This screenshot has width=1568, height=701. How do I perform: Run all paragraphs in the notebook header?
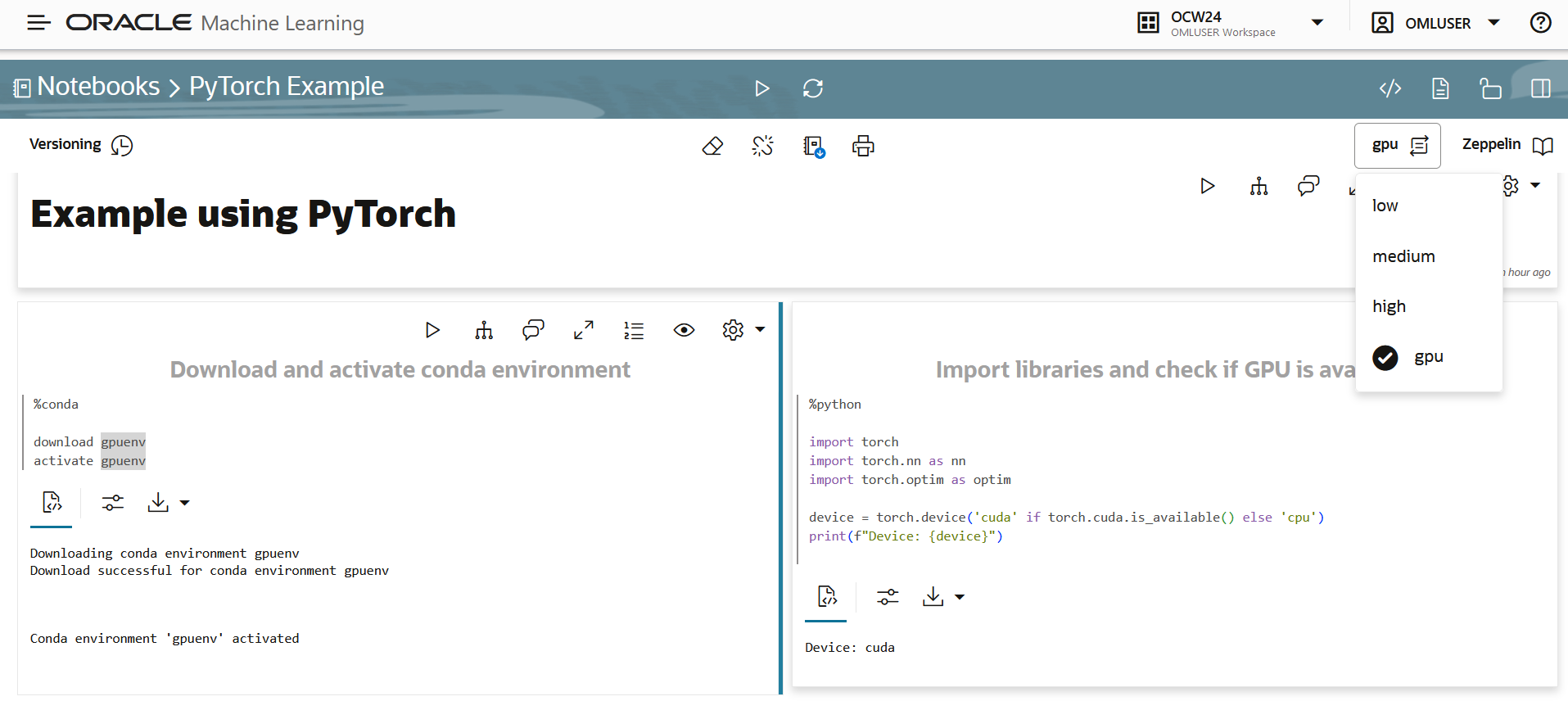[761, 88]
